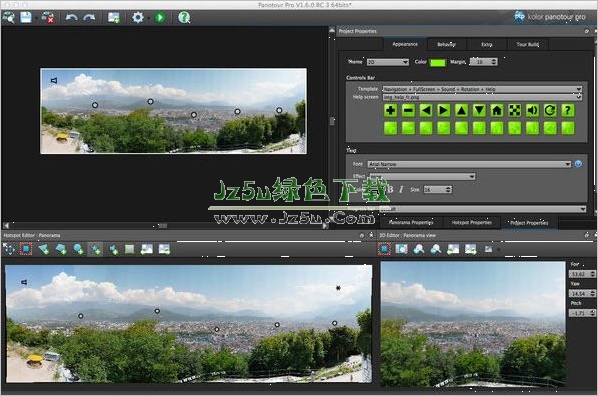The height and width of the screenshot is (396, 598).
Task: Click the right arrow controls bar button
Action: [444, 111]
